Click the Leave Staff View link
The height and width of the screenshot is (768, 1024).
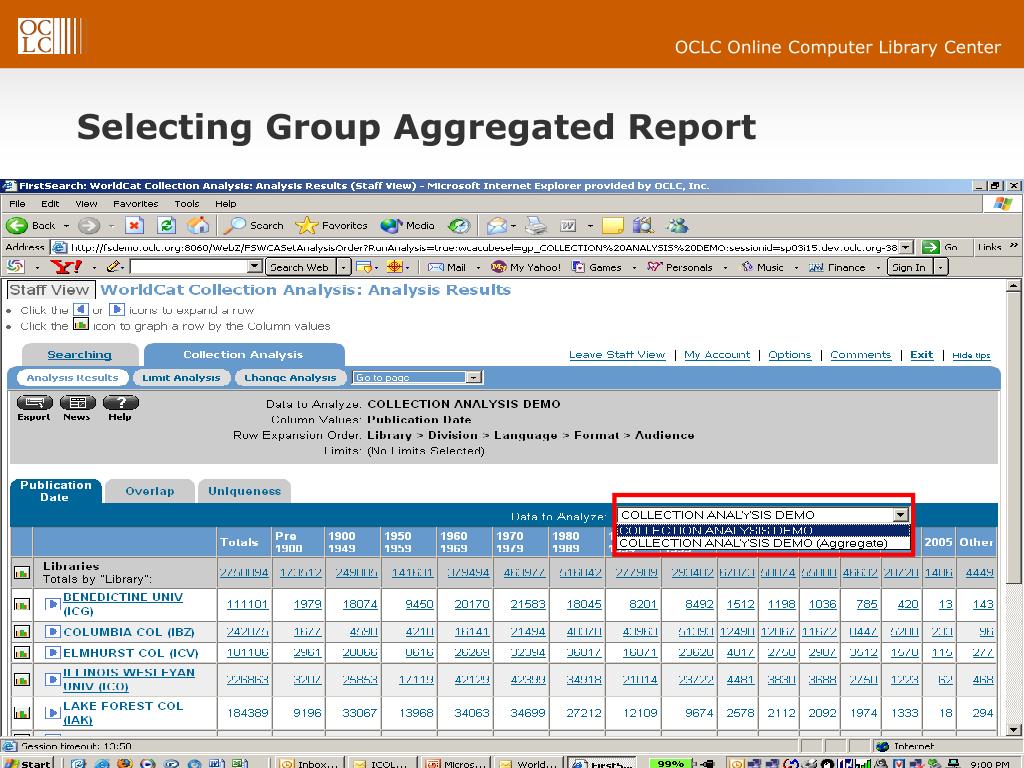coord(617,355)
